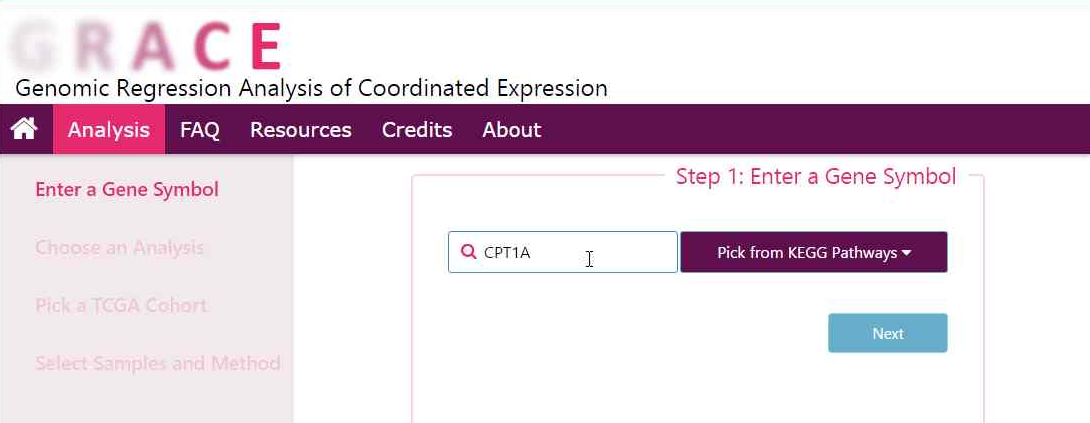
Task: Open the About section
Action: click(511, 130)
